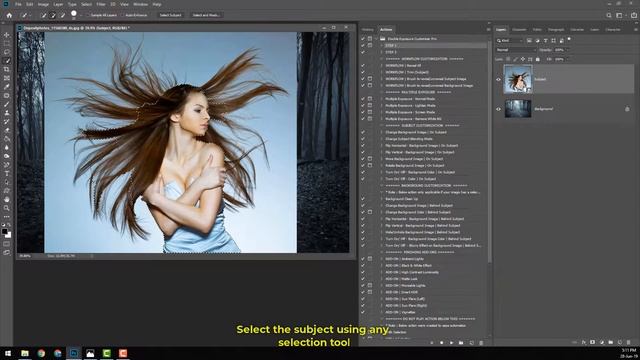This screenshot has height=360, width=640.
Task: Select the Zoom tool
Action: click(x=7, y=208)
